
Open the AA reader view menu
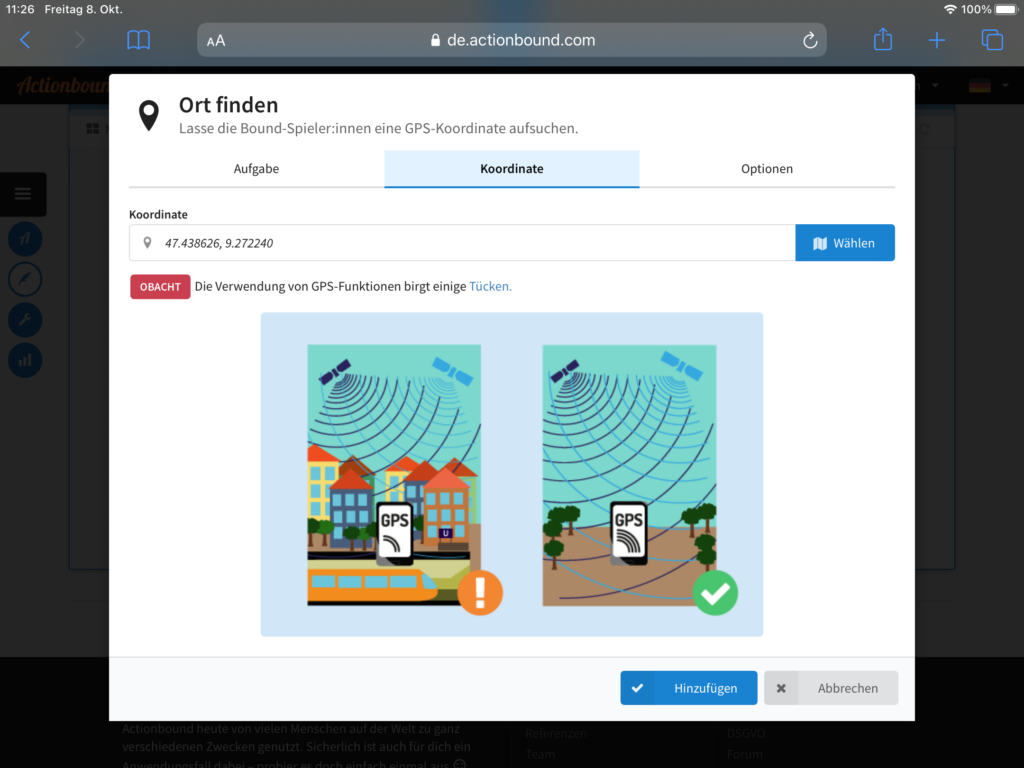216,41
